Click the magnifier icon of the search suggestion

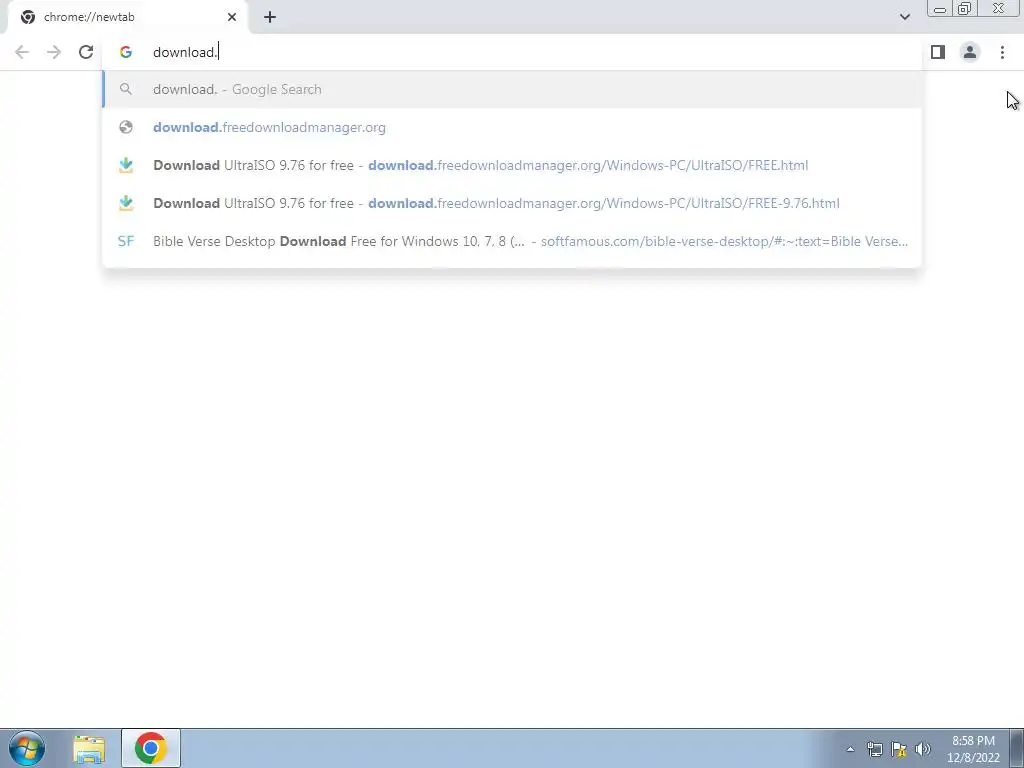(126, 89)
